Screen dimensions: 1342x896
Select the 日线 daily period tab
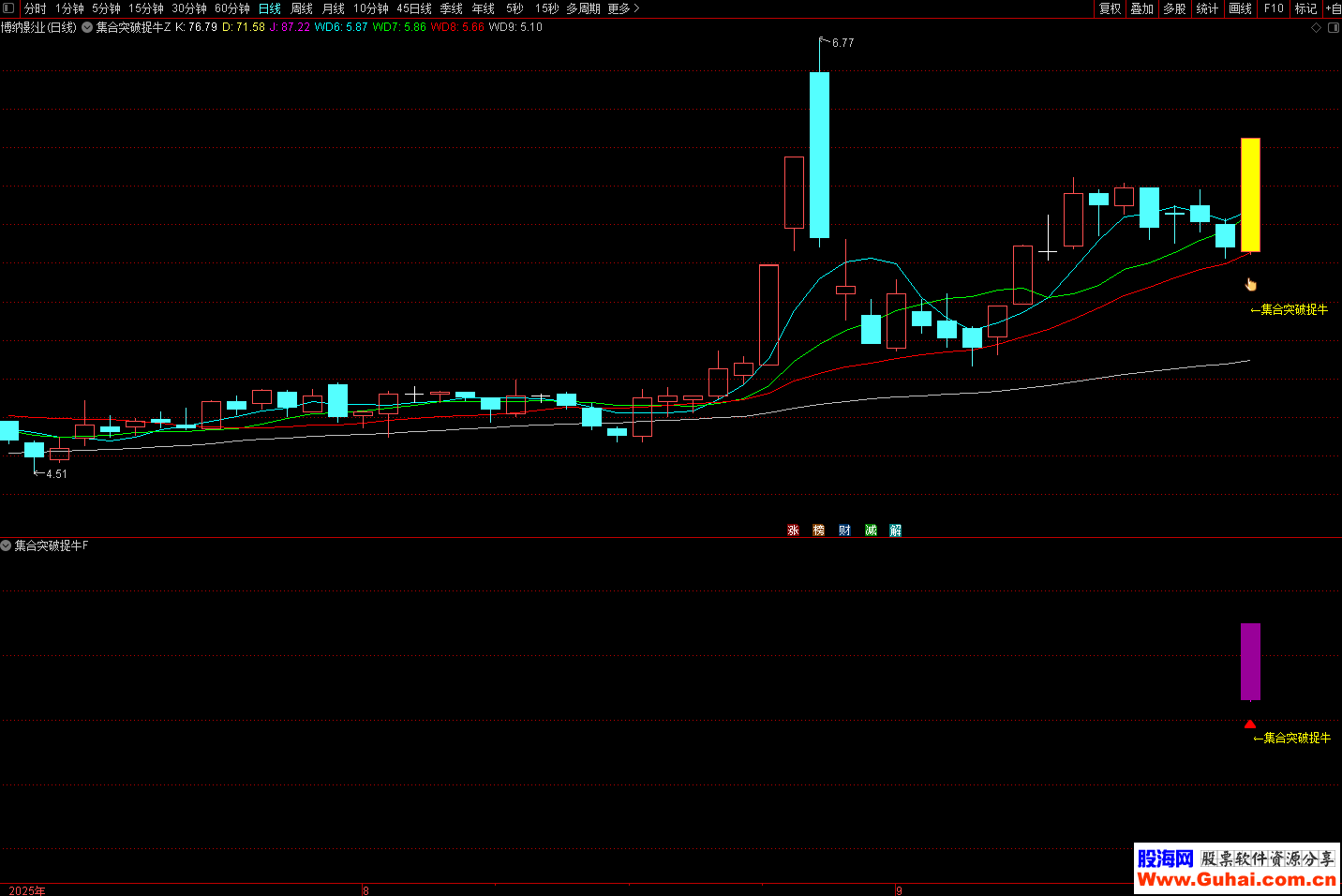tap(270, 8)
